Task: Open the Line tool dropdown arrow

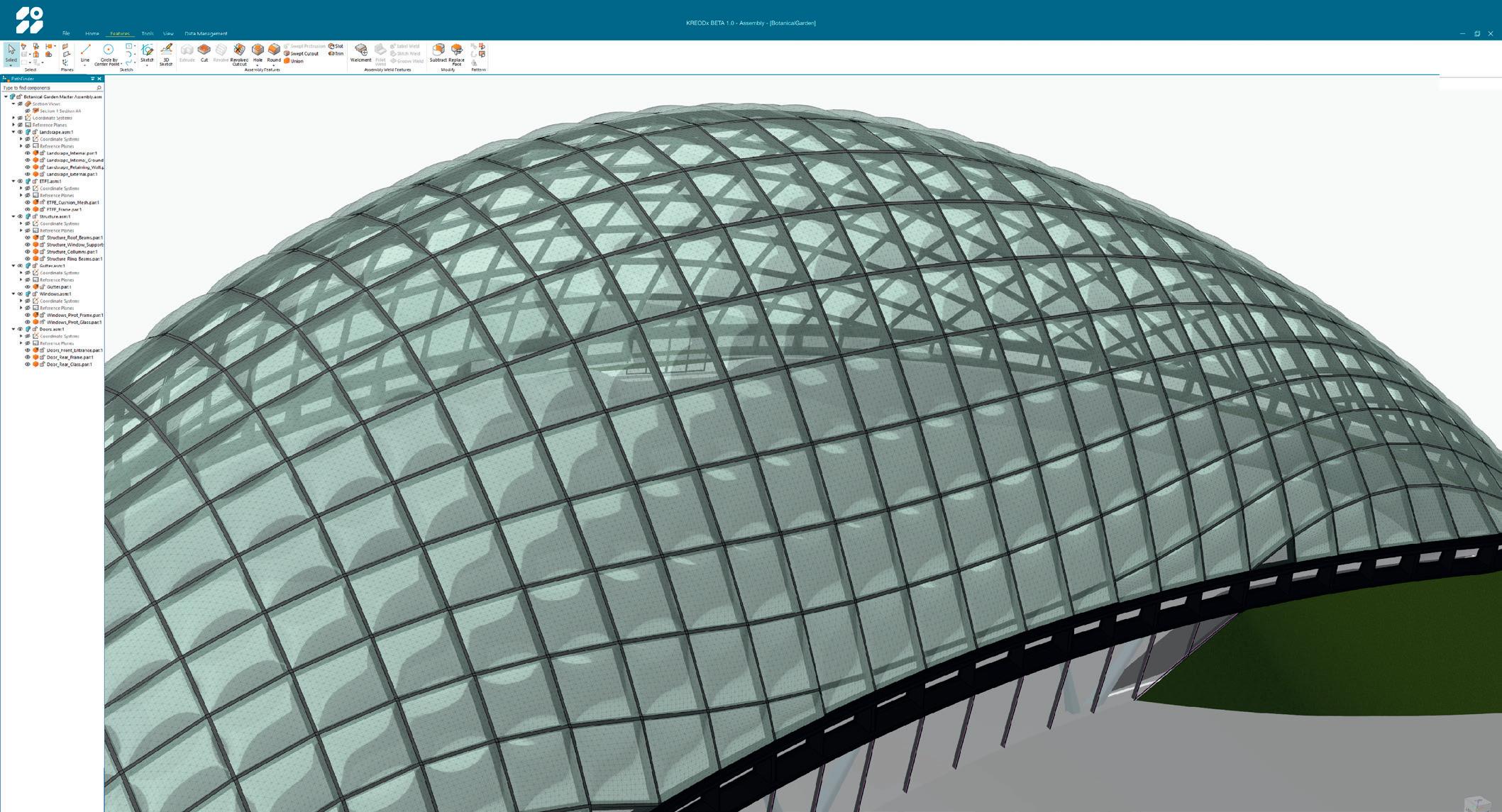Action: (x=85, y=65)
